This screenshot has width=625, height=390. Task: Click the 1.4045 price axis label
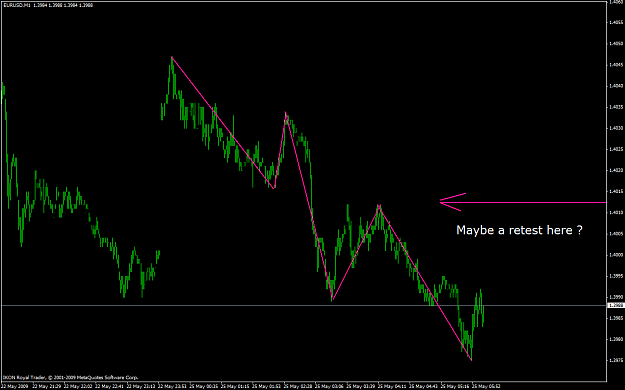tap(616, 65)
